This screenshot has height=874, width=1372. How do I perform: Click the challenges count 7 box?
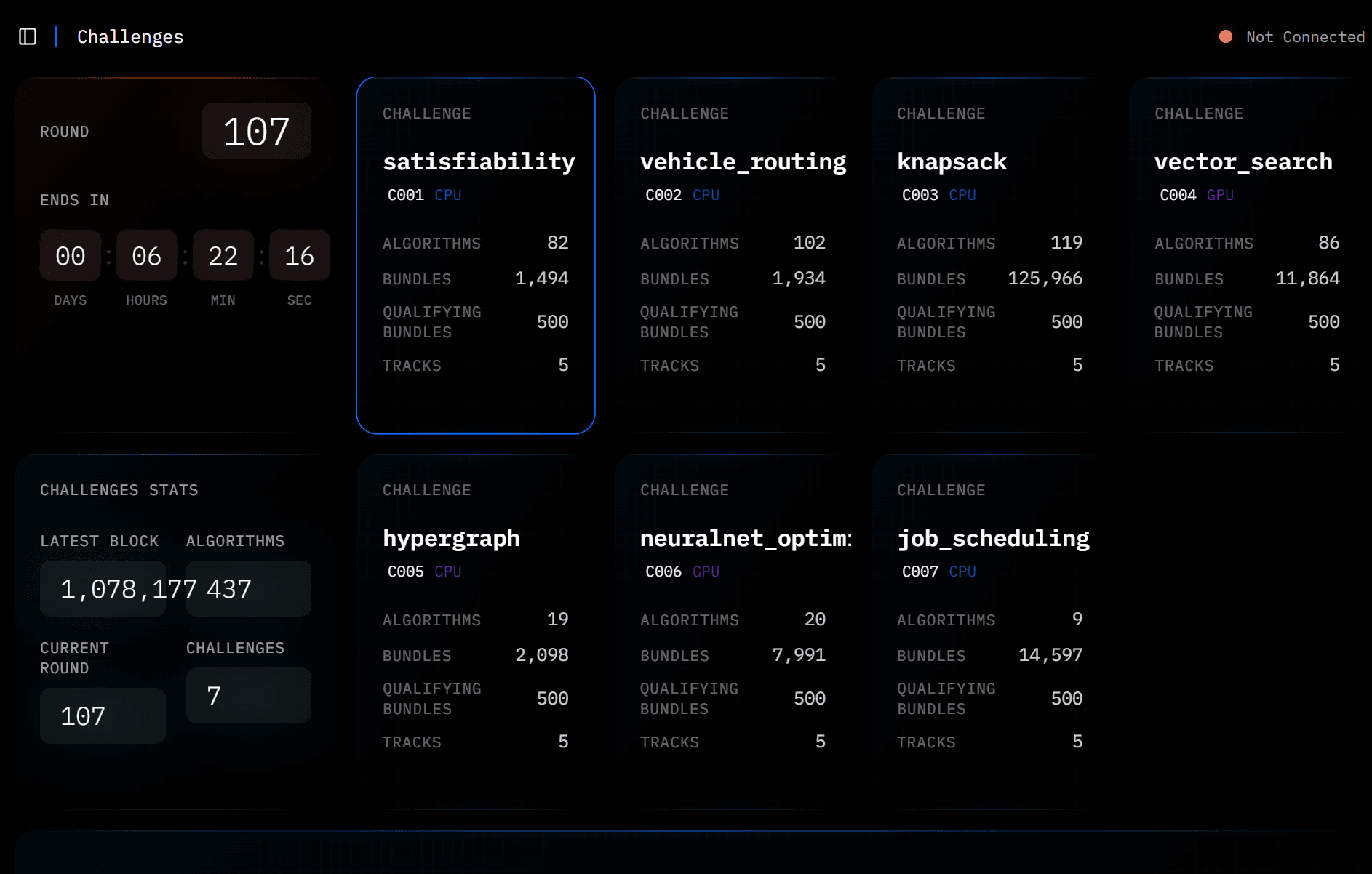click(x=249, y=696)
